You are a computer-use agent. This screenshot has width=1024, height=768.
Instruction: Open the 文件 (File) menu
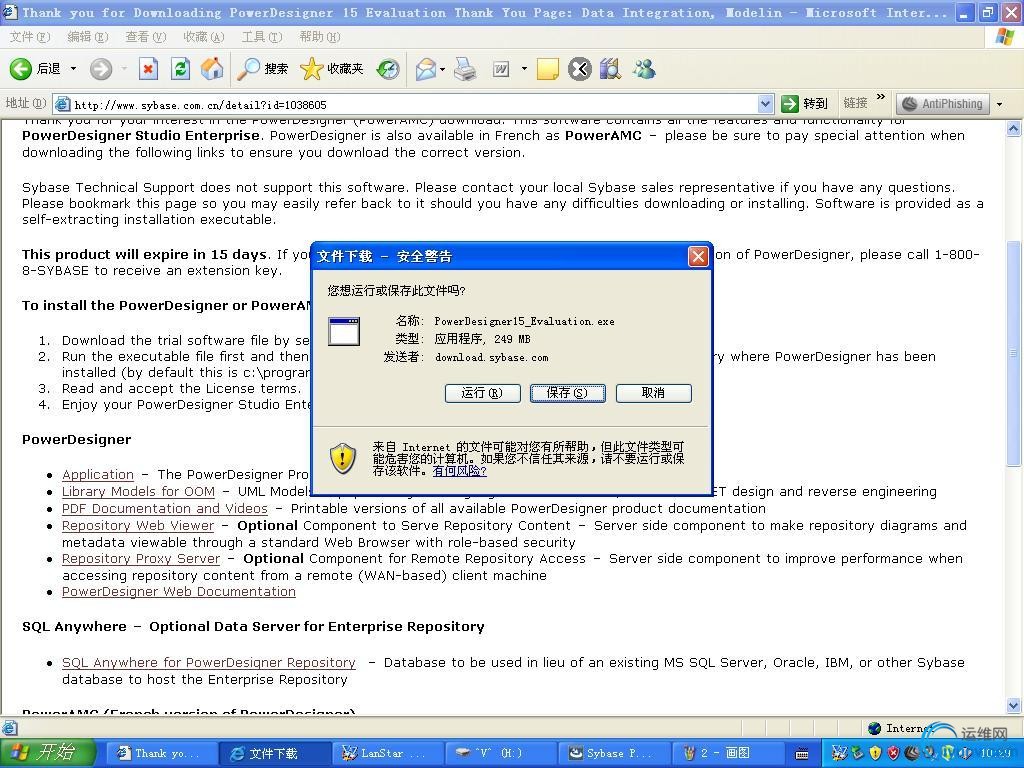tap(29, 37)
